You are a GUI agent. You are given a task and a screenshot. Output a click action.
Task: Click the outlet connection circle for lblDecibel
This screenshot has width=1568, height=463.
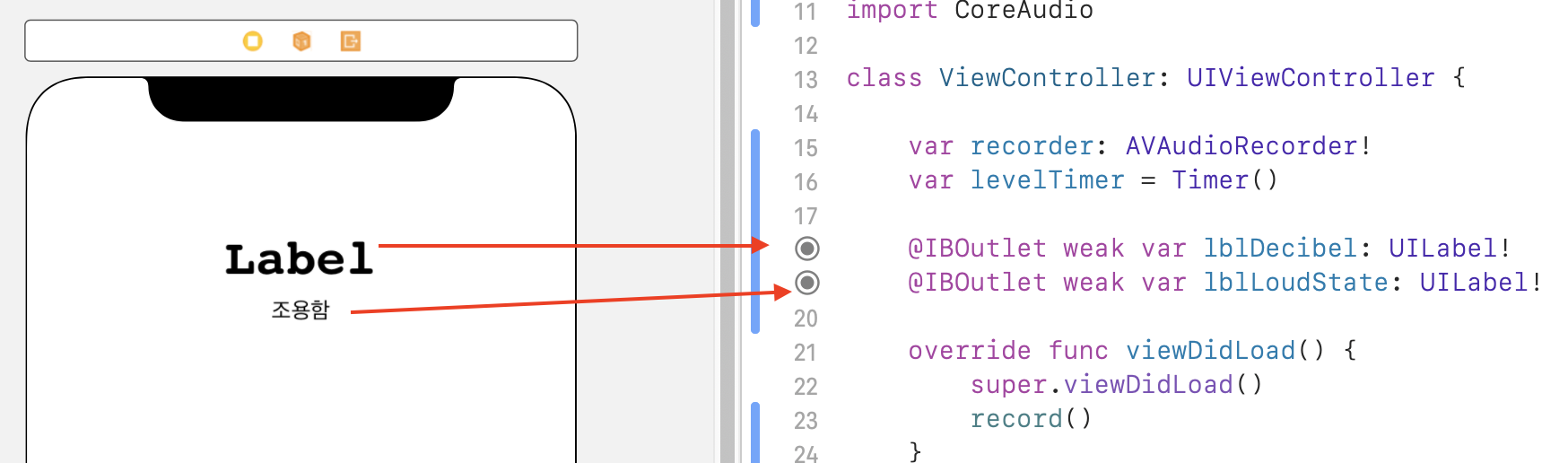pos(807,249)
